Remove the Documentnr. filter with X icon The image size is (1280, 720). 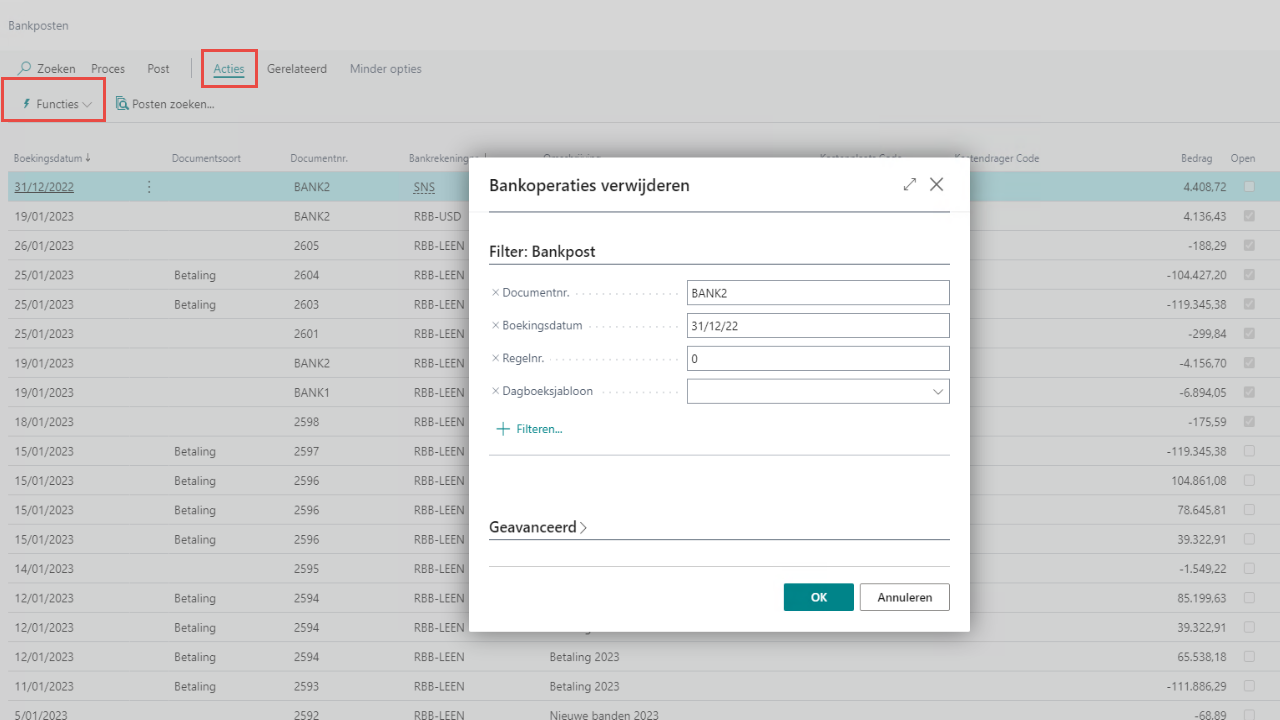(x=495, y=292)
